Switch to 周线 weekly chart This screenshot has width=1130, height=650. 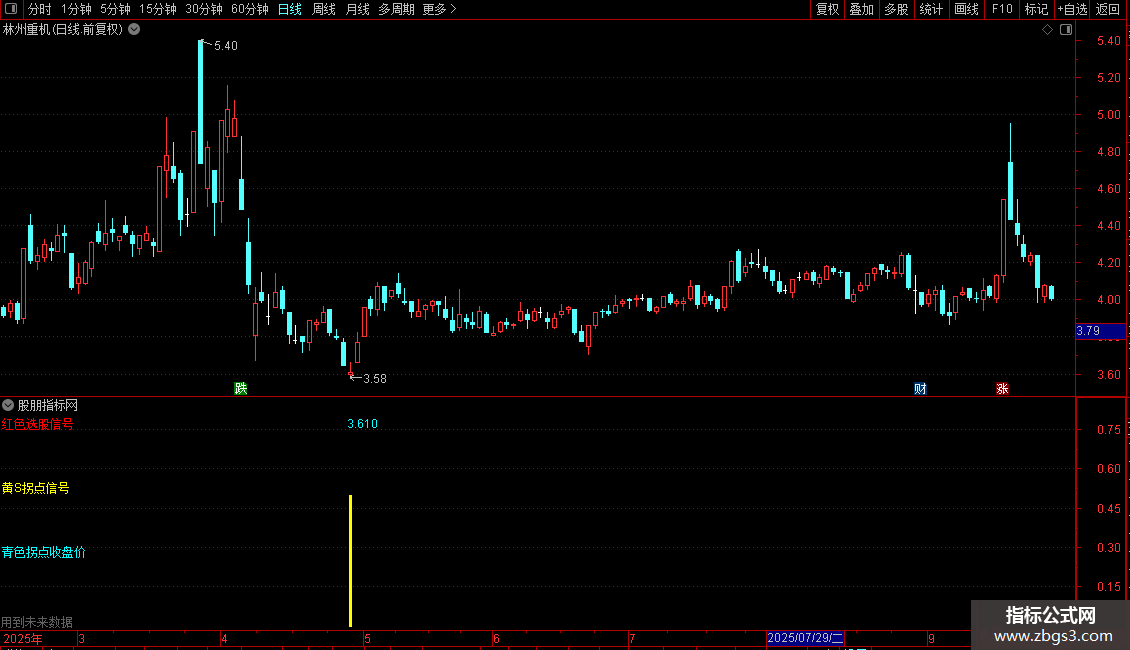pyautogui.click(x=324, y=9)
